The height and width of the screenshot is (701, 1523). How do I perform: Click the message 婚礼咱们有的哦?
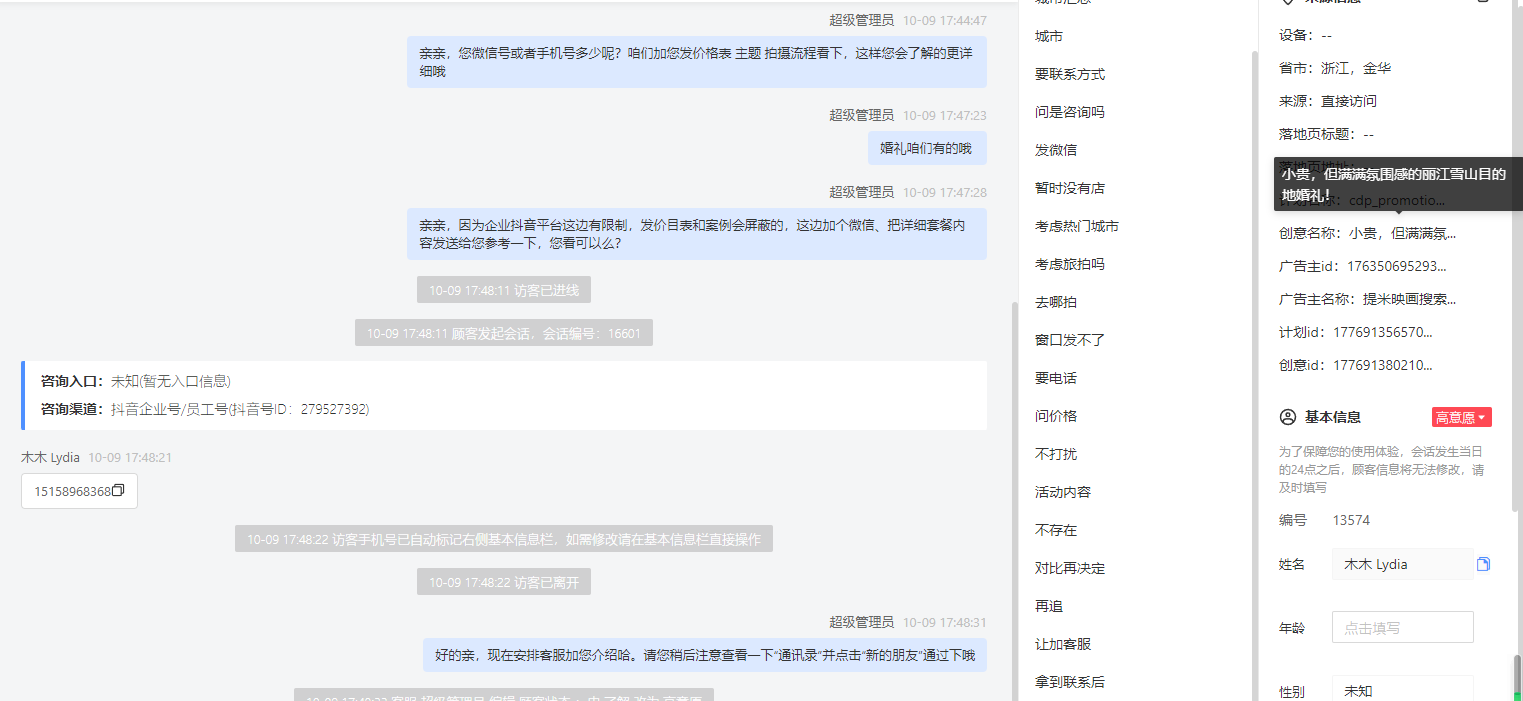(x=926, y=148)
